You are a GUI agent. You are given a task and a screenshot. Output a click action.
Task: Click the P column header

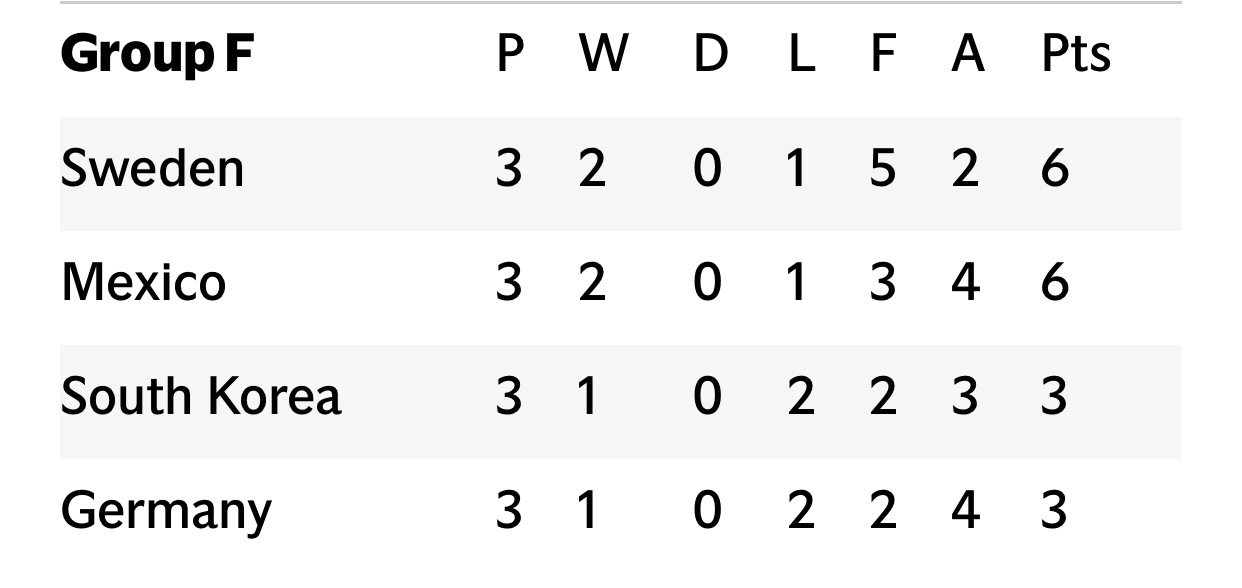click(x=510, y=56)
